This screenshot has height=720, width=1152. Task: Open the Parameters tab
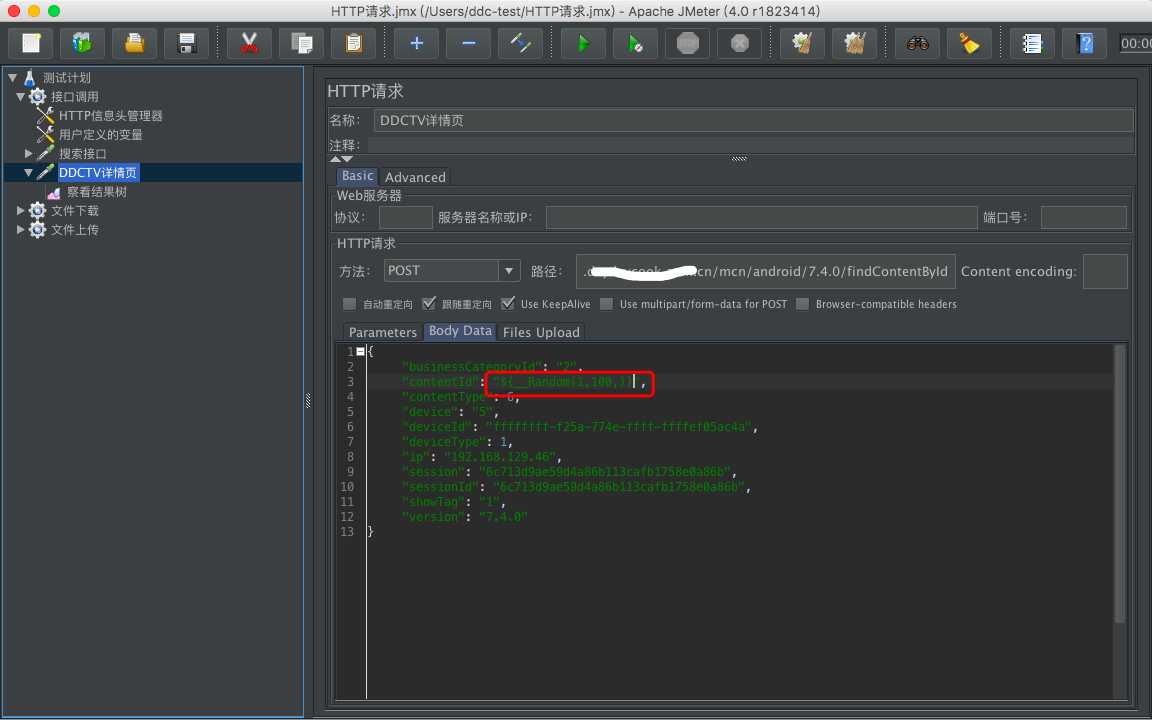(383, 332)
